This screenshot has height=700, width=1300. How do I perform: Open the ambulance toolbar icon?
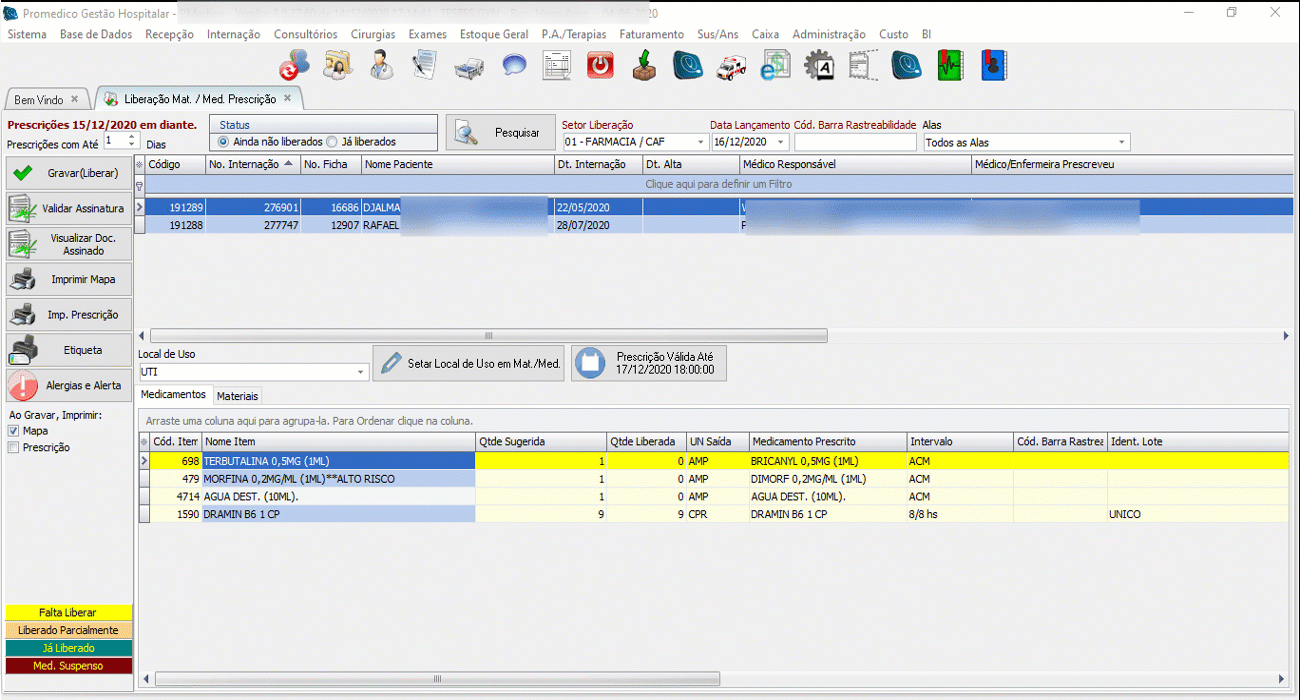pyautogui.click(x=731, y=66)
